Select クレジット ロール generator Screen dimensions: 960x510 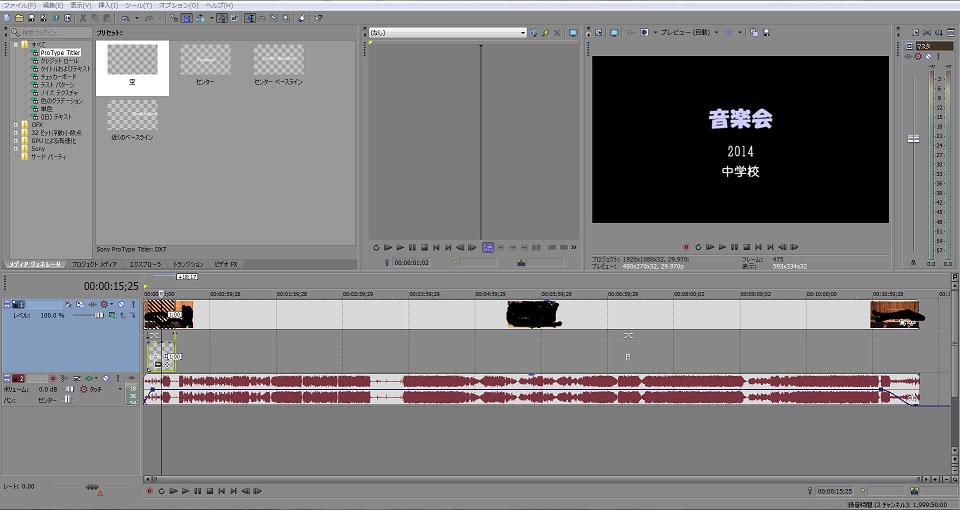59,61
